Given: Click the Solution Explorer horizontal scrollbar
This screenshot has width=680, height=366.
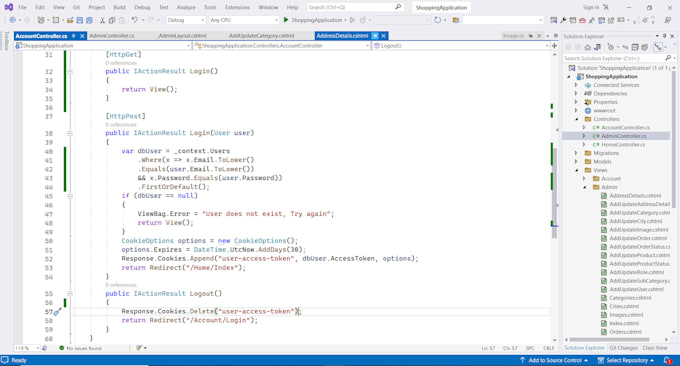Looking at the screenshot, I should pos(609,340).
